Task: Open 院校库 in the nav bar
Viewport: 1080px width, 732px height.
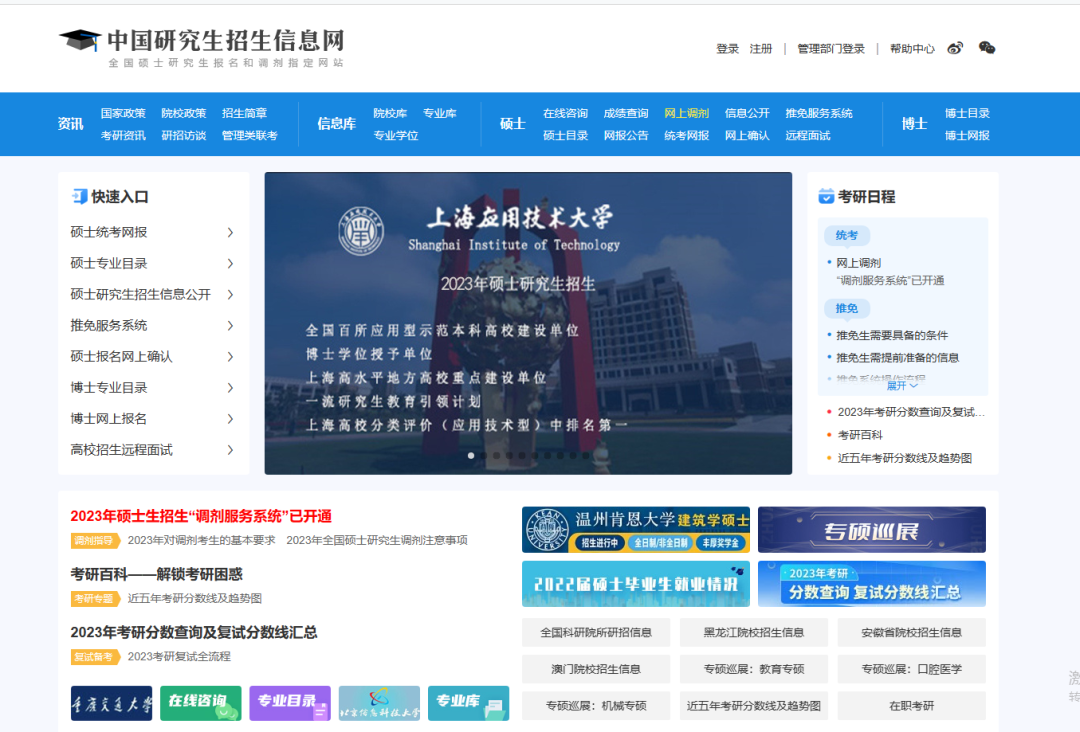Action: point(390,113)
